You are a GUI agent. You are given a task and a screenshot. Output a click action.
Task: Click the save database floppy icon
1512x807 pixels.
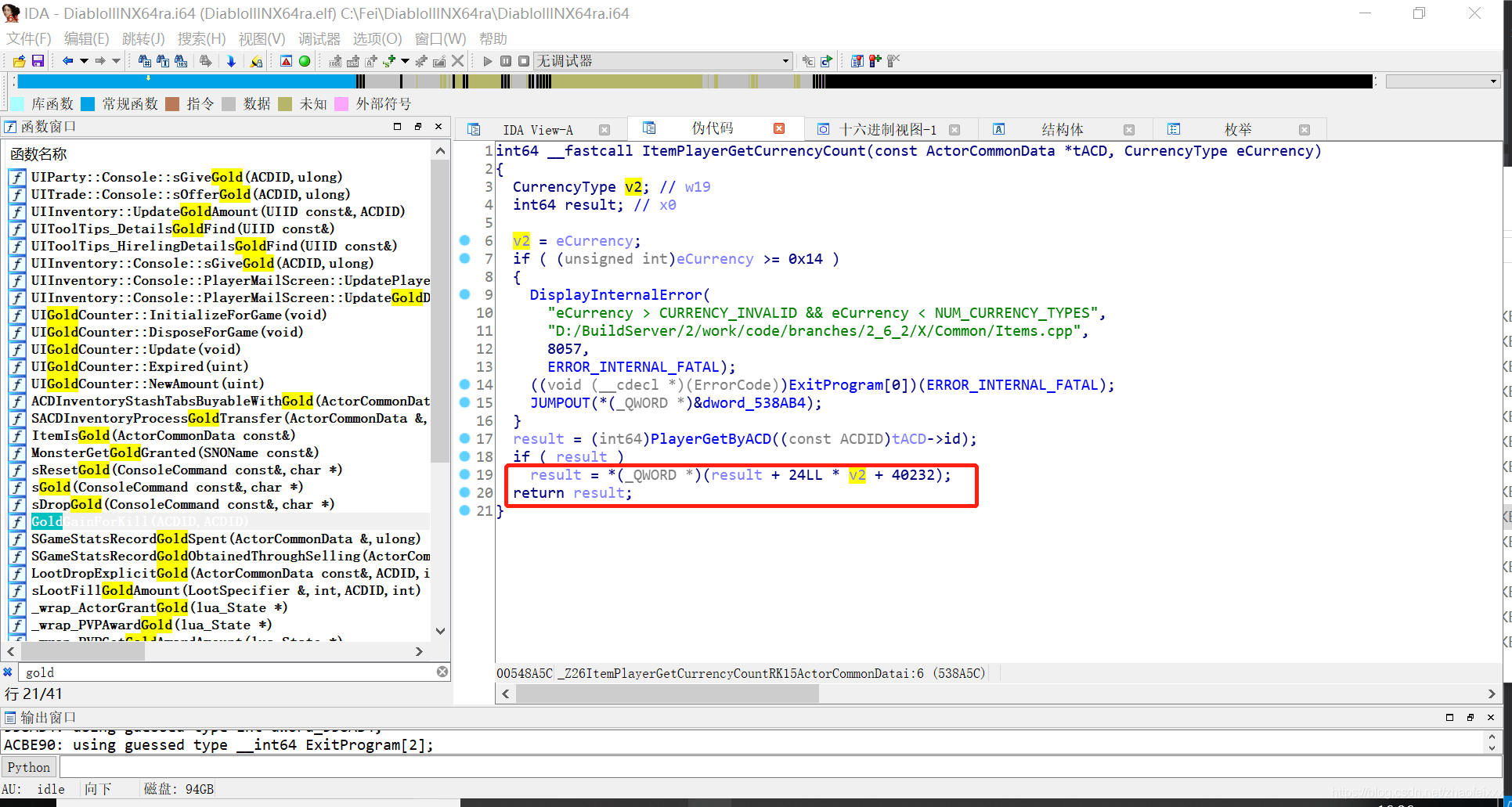click(38, 61)
